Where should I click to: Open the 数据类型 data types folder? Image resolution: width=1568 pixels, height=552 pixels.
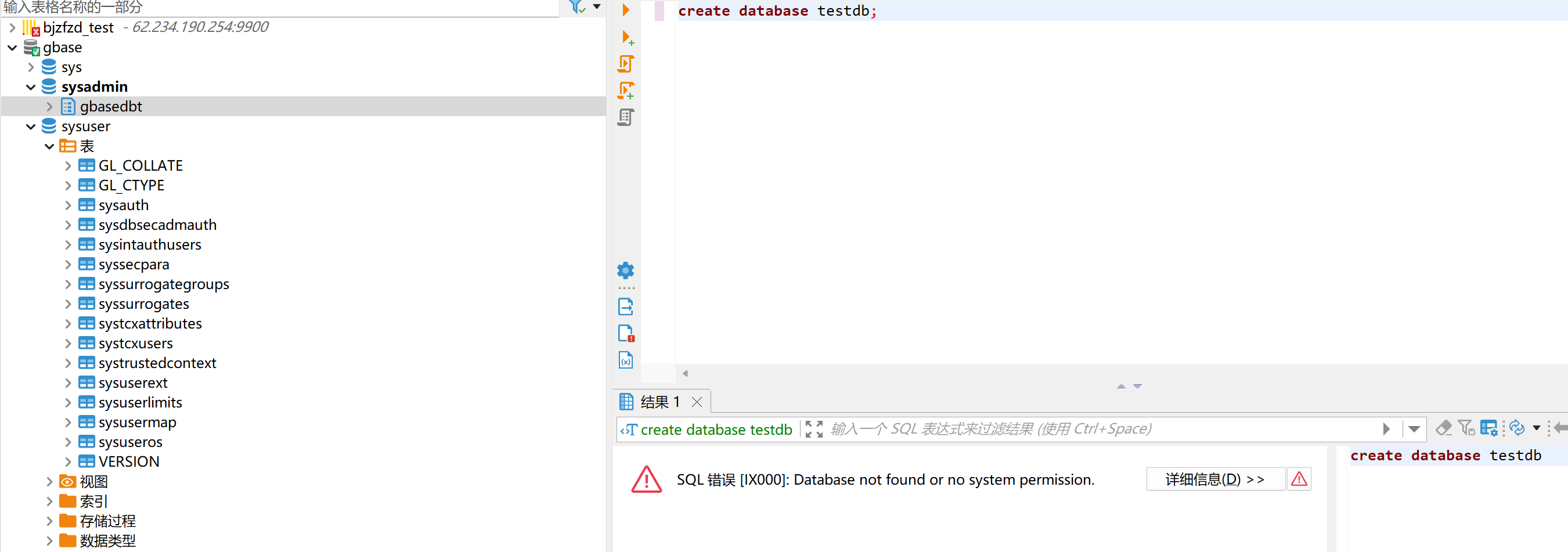pos(108,540)
